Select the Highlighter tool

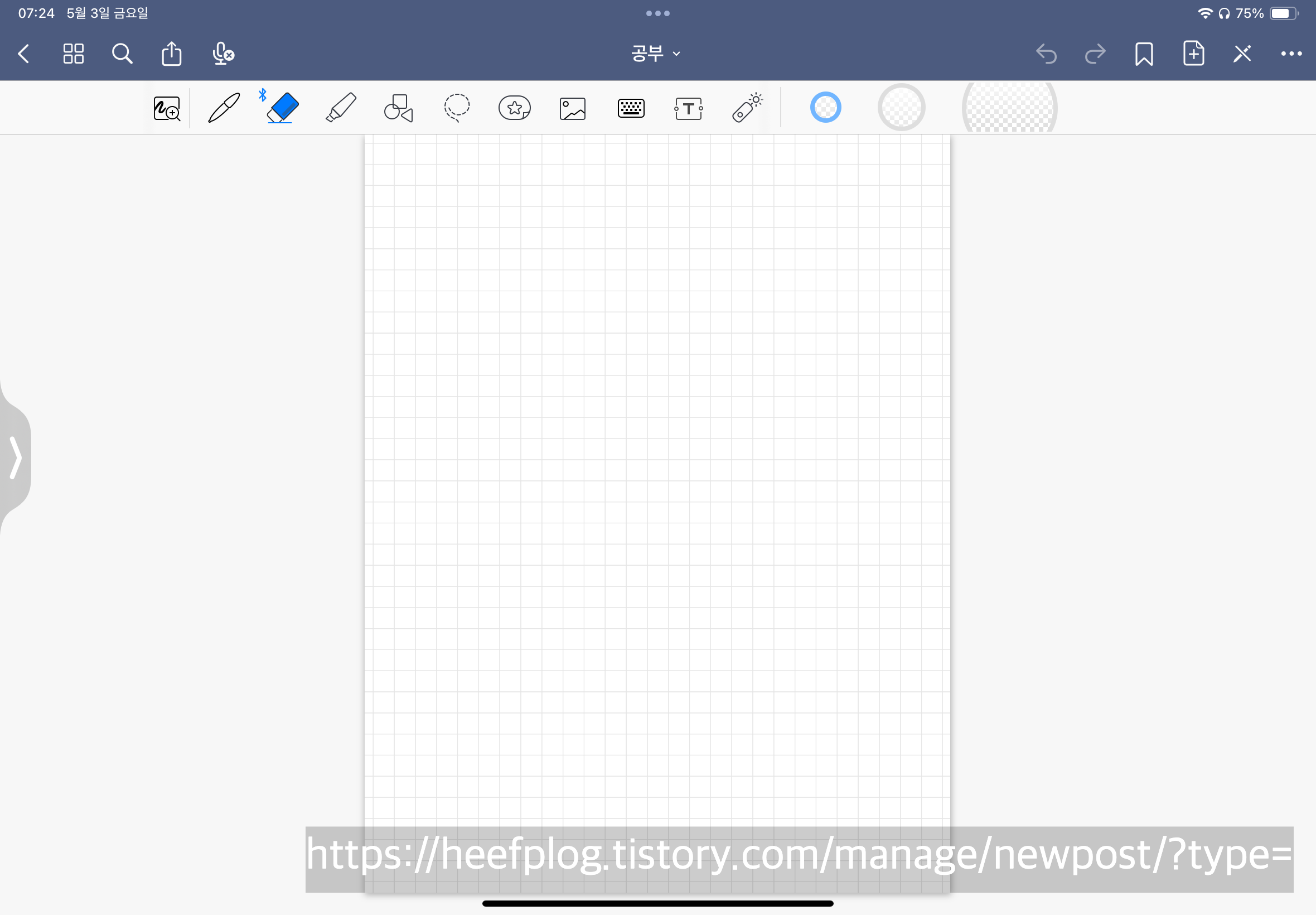[341, 108]
